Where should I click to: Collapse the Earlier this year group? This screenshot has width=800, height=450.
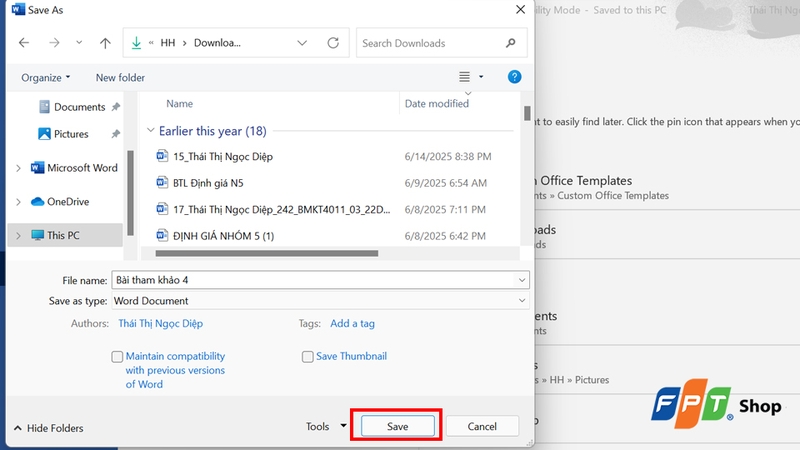[151, 131]
